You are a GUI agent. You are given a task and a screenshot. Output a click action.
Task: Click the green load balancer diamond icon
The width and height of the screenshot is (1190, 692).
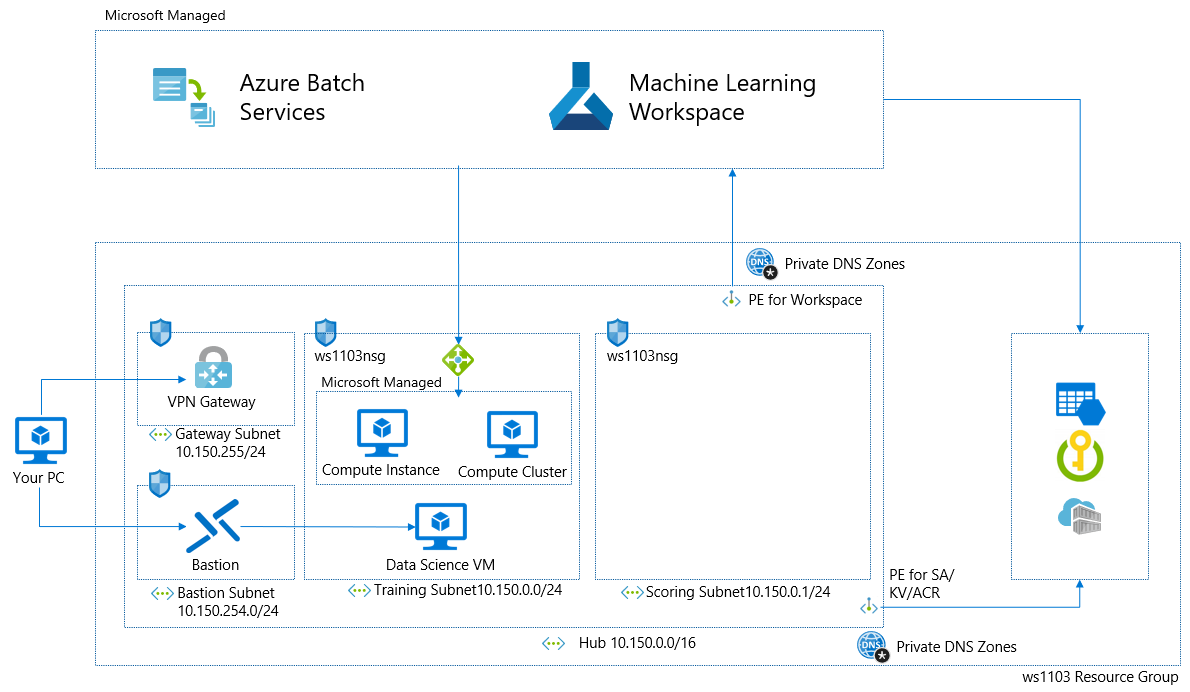(x=458, y=360)
